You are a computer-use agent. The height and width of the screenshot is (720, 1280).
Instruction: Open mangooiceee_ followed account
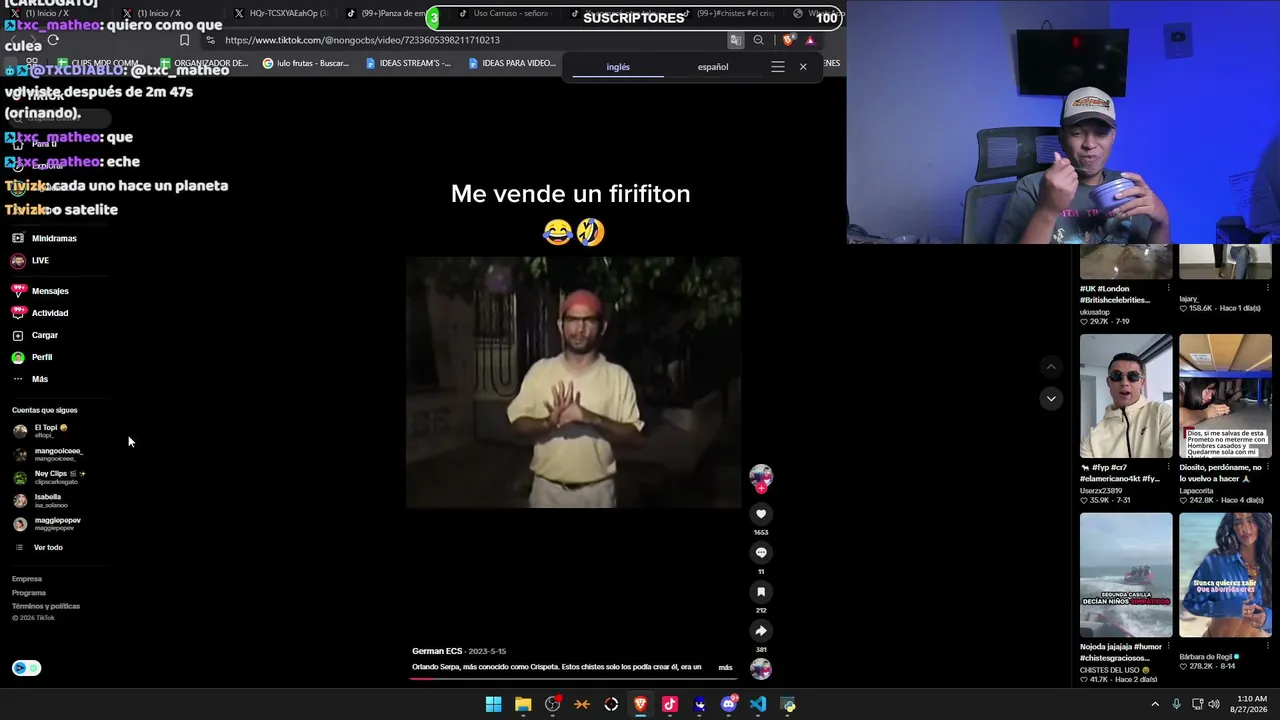pos(48,454)
